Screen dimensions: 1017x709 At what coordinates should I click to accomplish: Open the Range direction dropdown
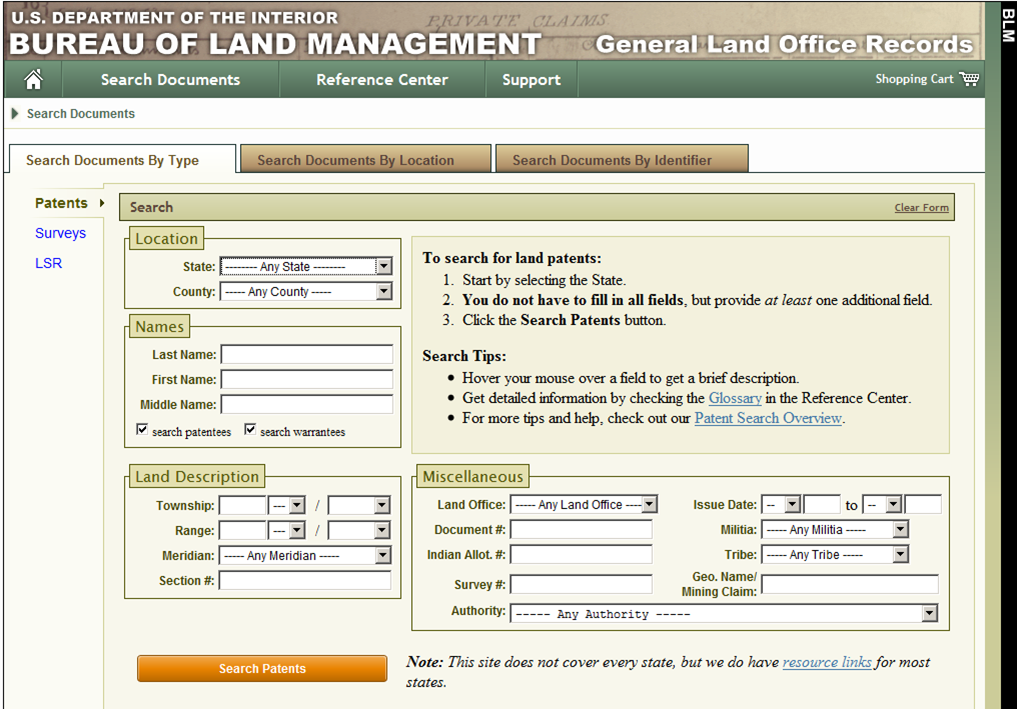[x=288, y=531]
